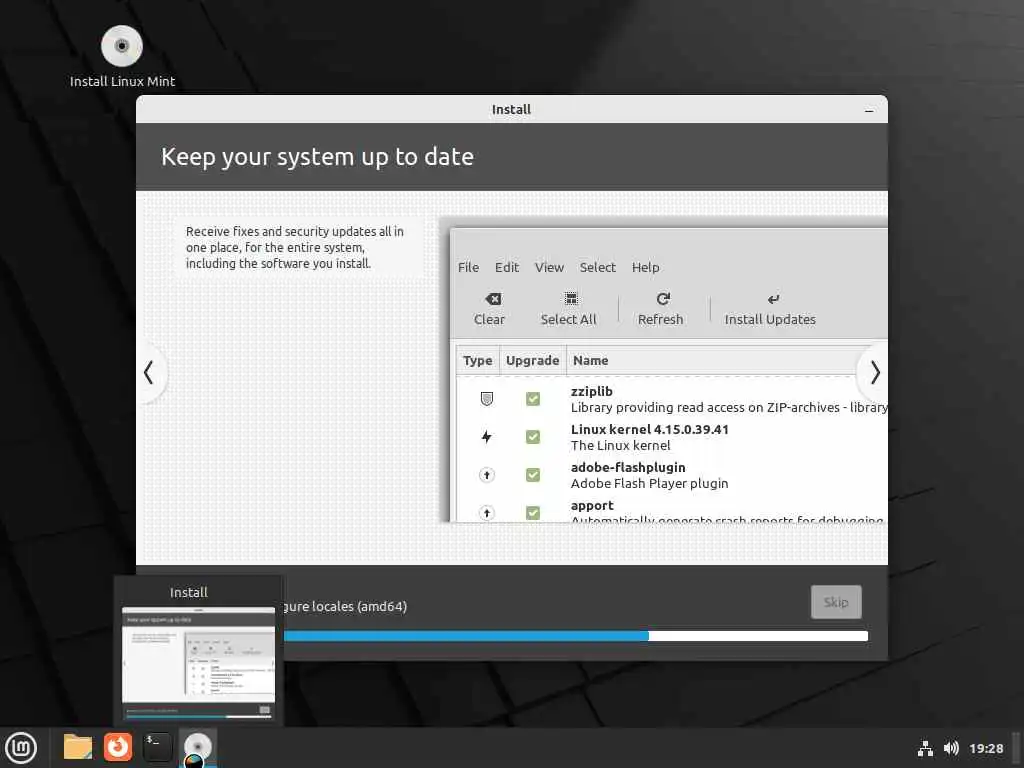Launch Firefox from the panel
The image size is (1024, 768).
click(x=118, y=747)
